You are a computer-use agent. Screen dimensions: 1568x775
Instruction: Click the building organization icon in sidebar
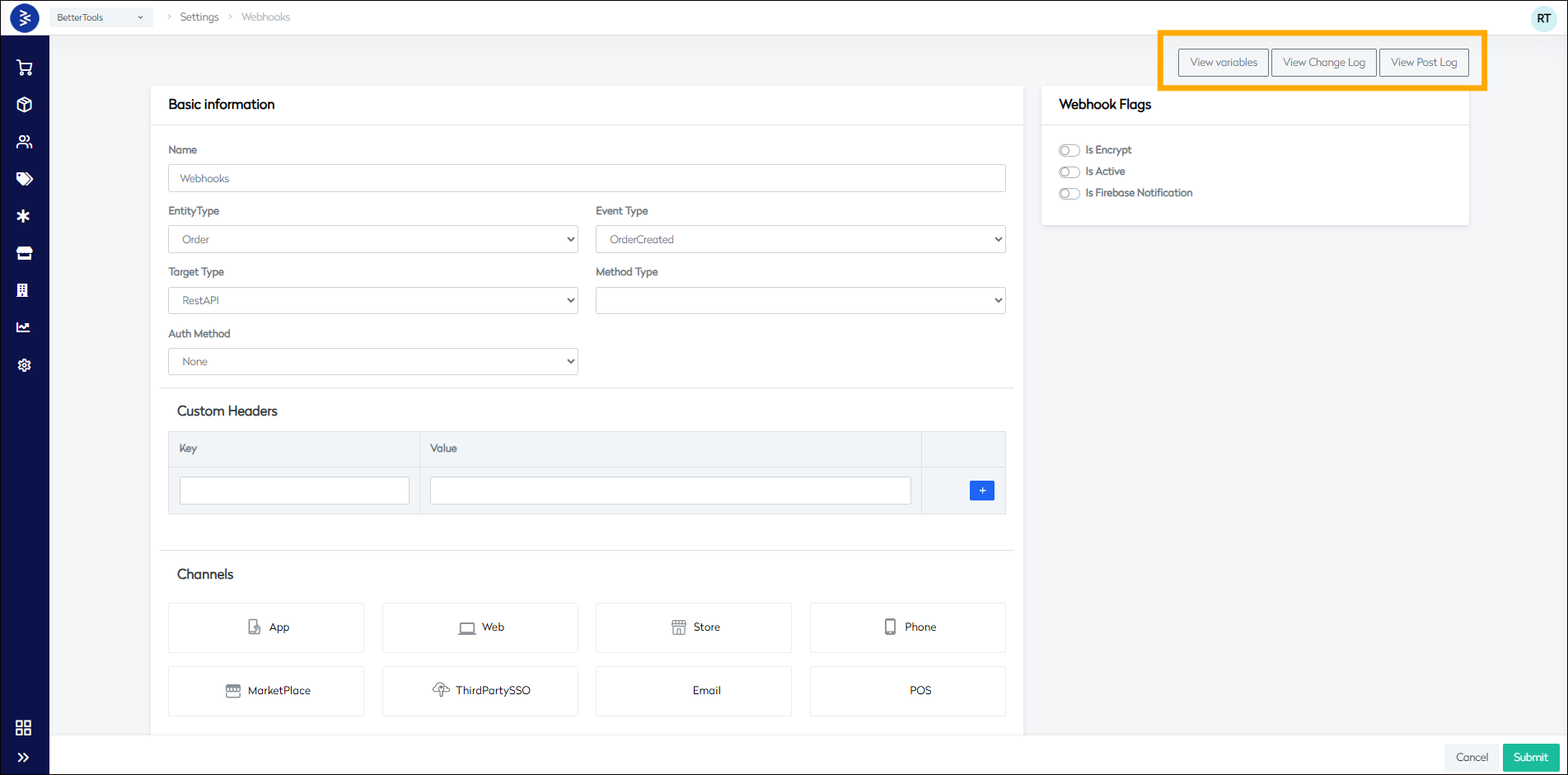pos(24,289)
